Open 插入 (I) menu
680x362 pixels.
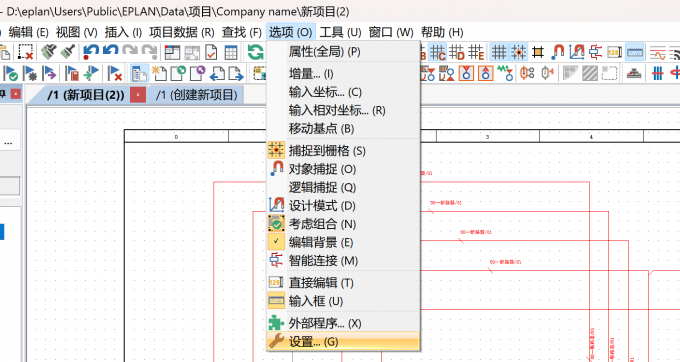click(123, 32)
